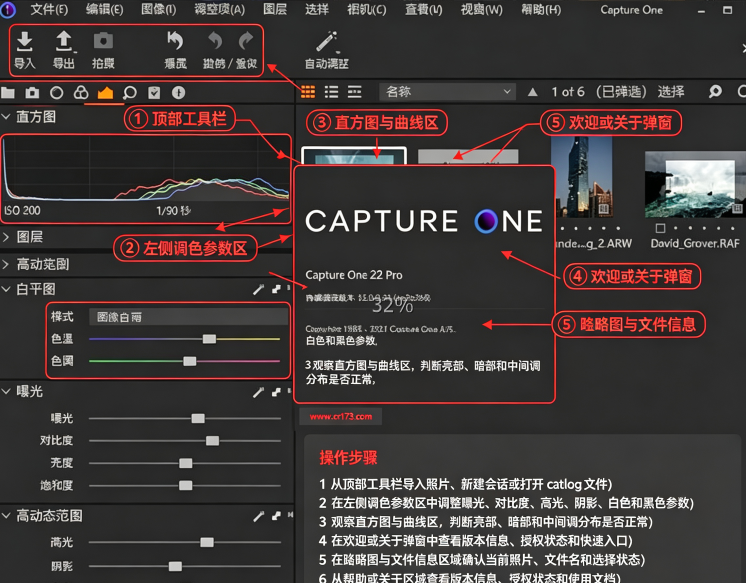The image size is (746, 583).
Task: Click the 色调 tint slider handle
Action: 190,361
